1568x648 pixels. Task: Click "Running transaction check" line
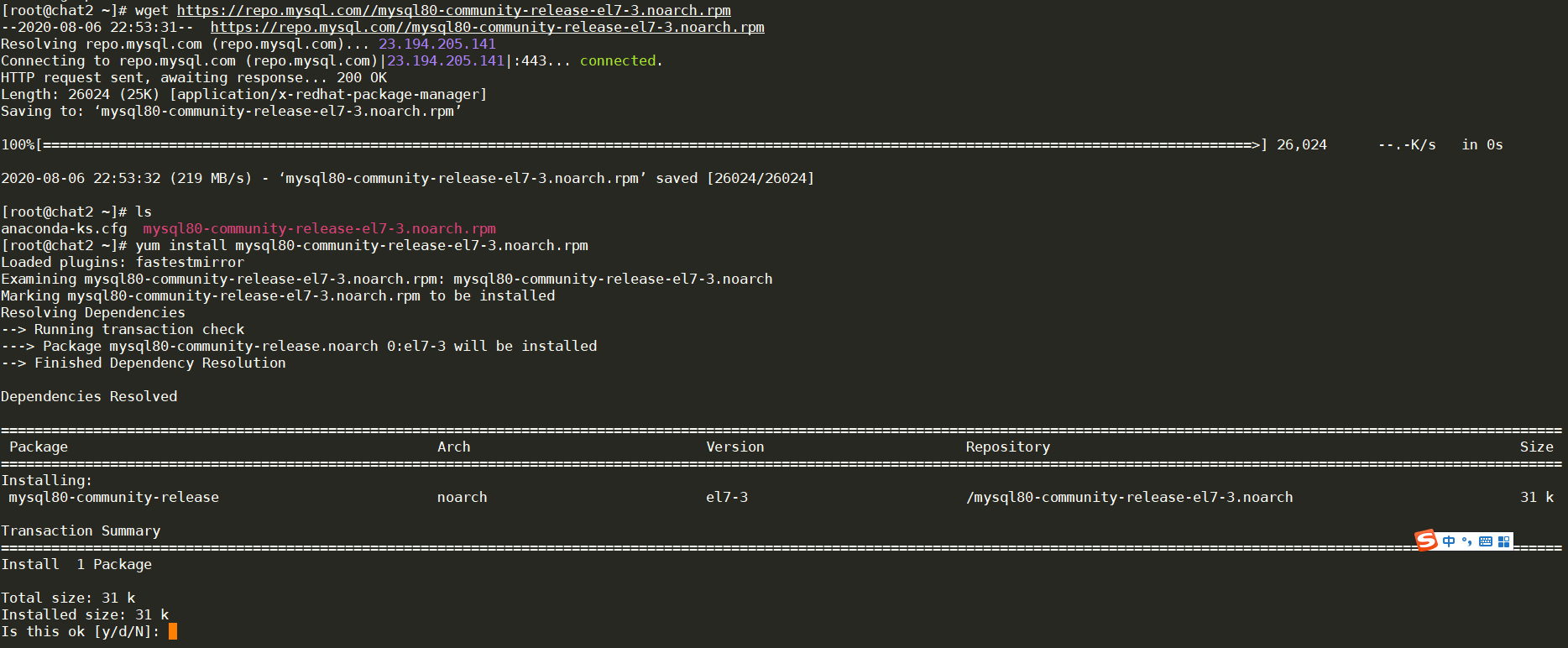coord(123,329)
